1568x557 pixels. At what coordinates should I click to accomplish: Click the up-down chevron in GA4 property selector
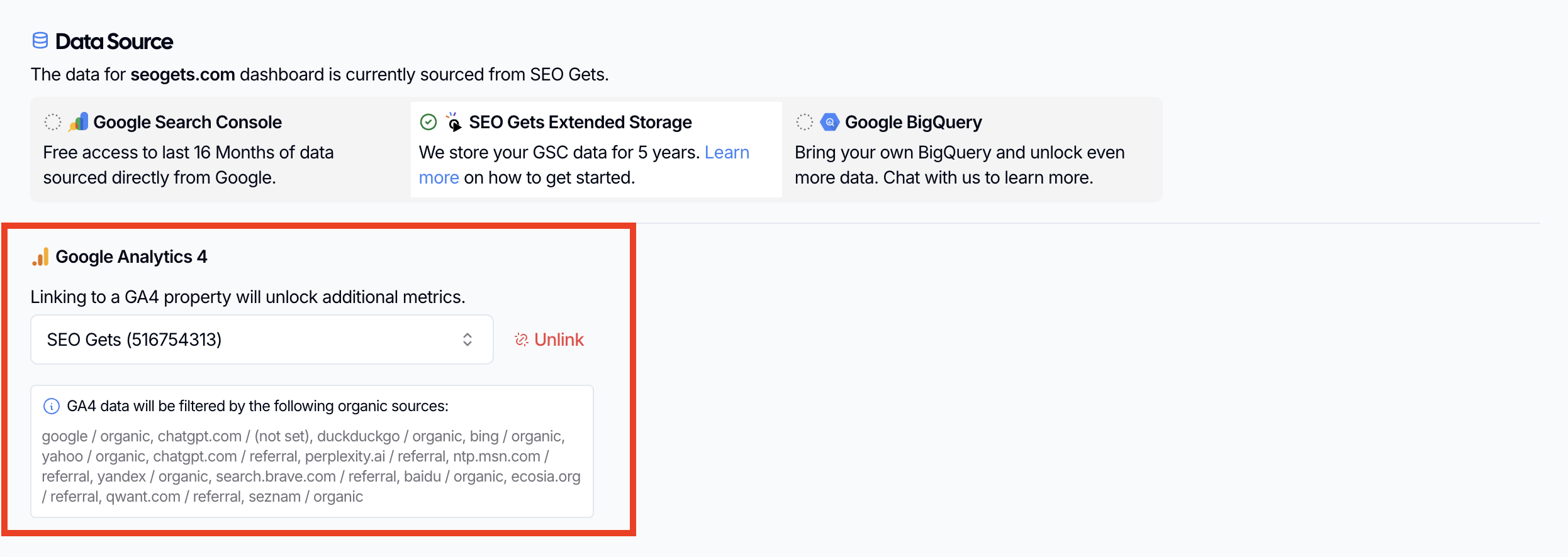click(x=468, y=339)
